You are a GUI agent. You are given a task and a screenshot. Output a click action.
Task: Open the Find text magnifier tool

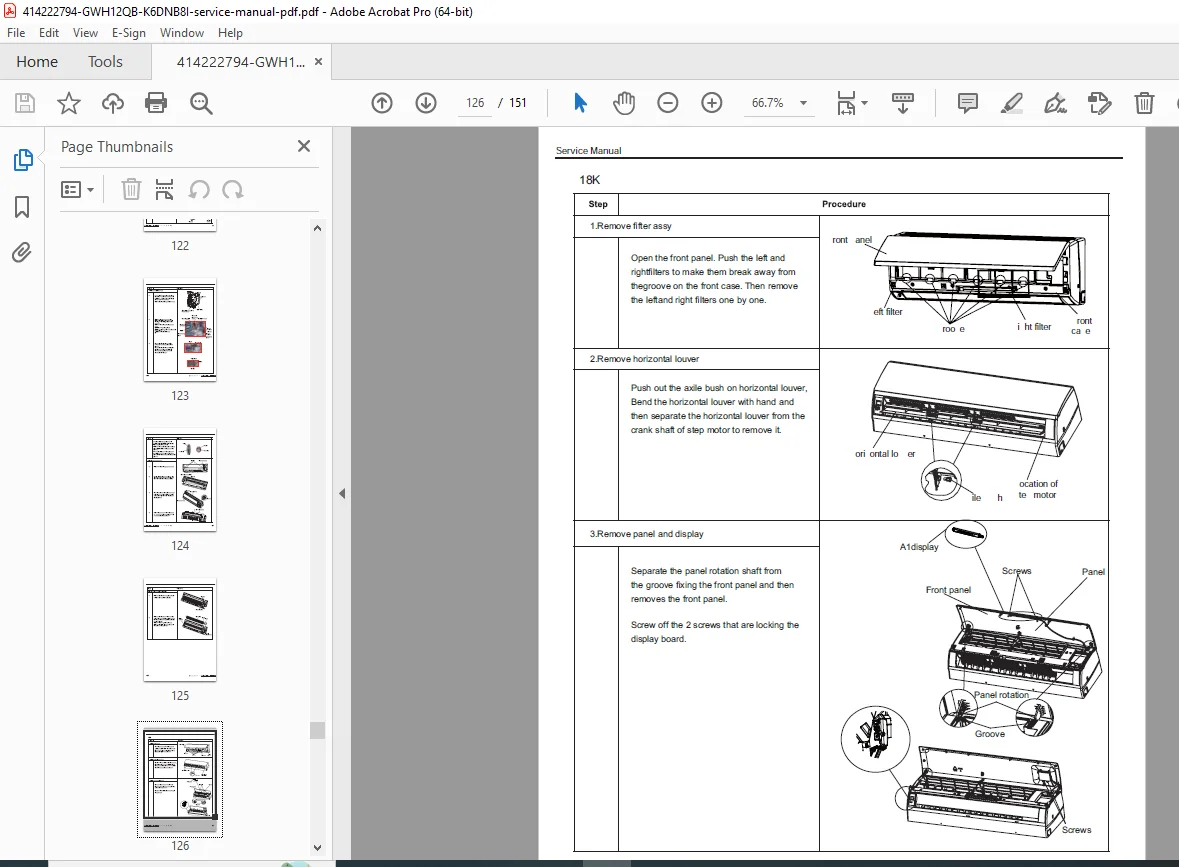[201, 103]
